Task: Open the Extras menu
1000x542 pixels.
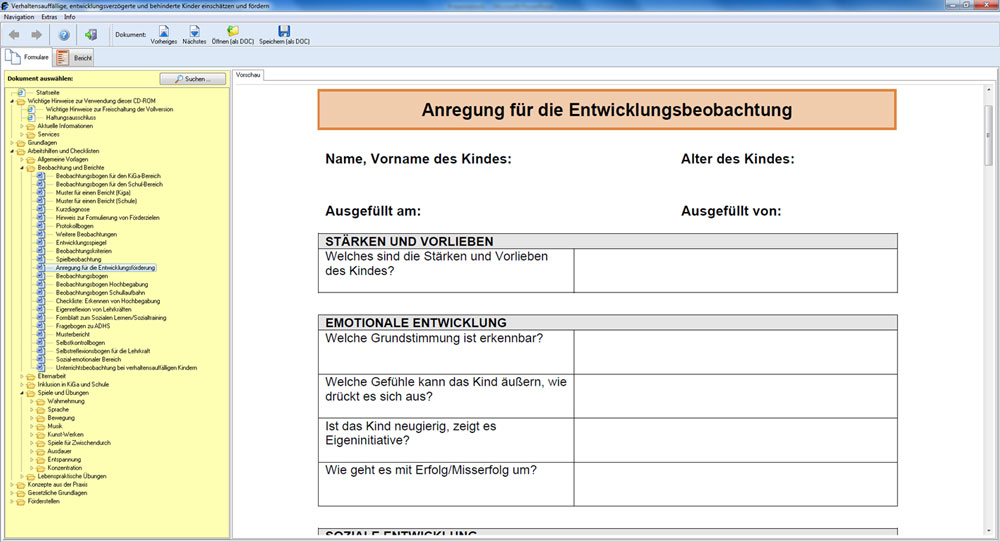Action: pos(49,17)
